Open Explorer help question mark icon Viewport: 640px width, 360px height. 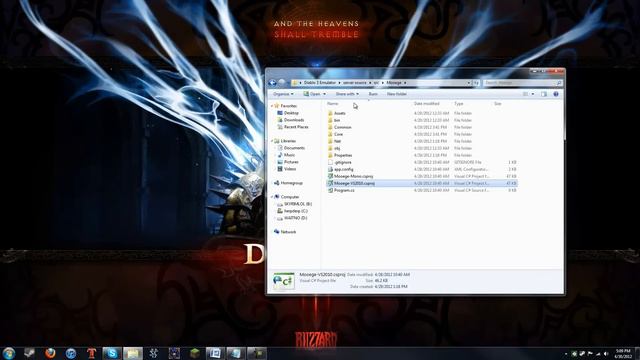click(x=556, y=94)
